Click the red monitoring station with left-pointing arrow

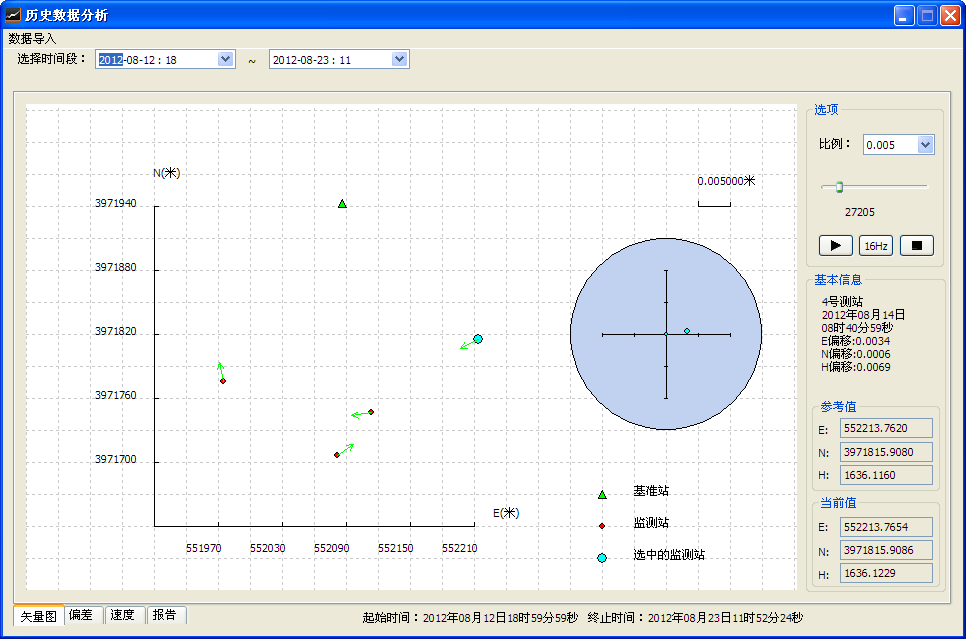tap(371, 412)
